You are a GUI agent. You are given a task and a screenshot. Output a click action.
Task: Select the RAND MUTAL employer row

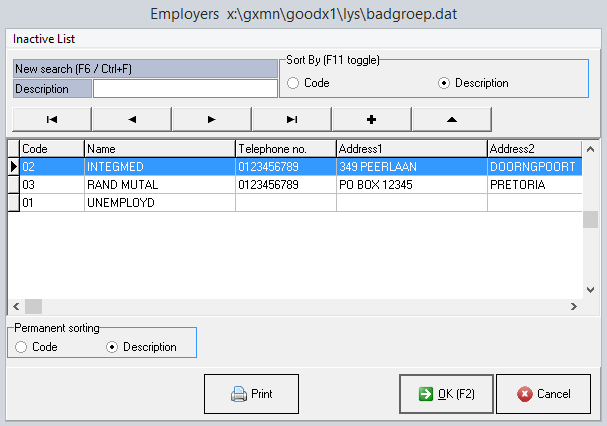(158, 185)
